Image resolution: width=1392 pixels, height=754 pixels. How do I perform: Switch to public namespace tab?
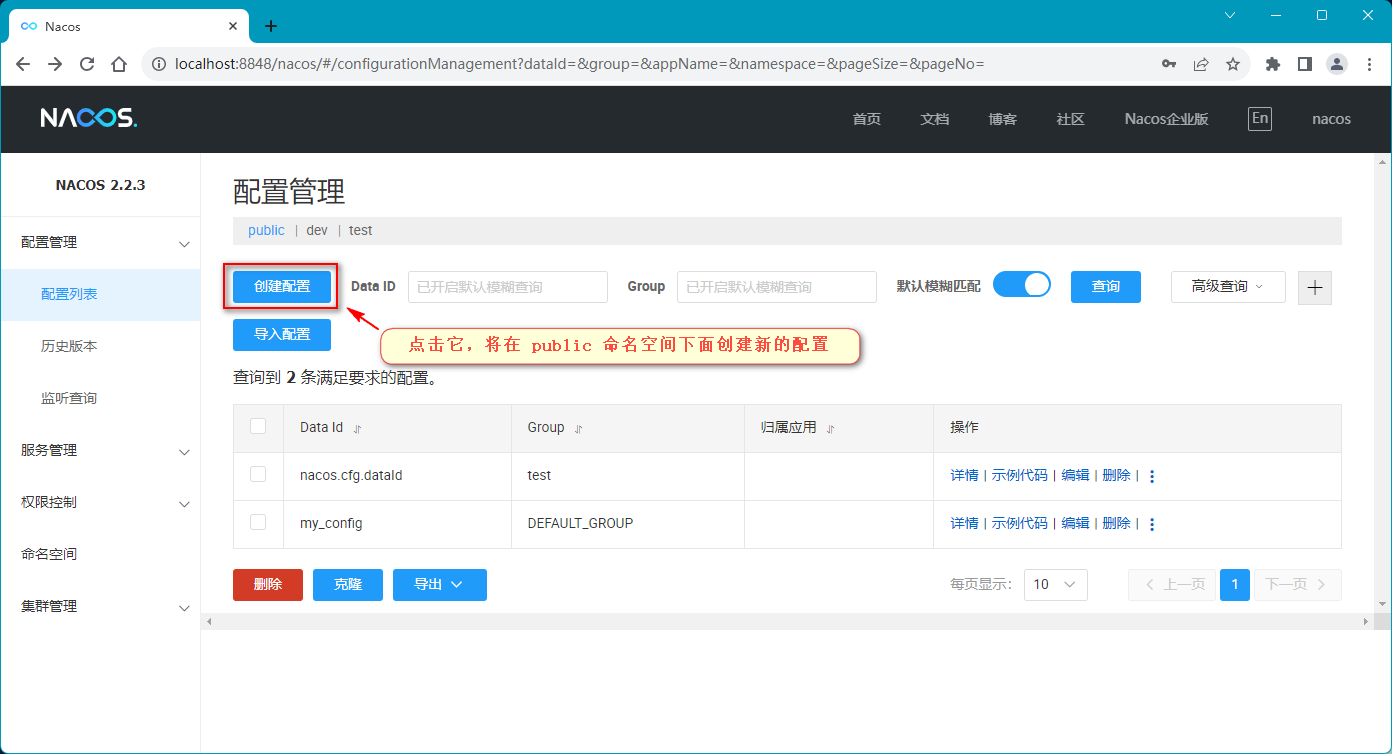[266, 230]
